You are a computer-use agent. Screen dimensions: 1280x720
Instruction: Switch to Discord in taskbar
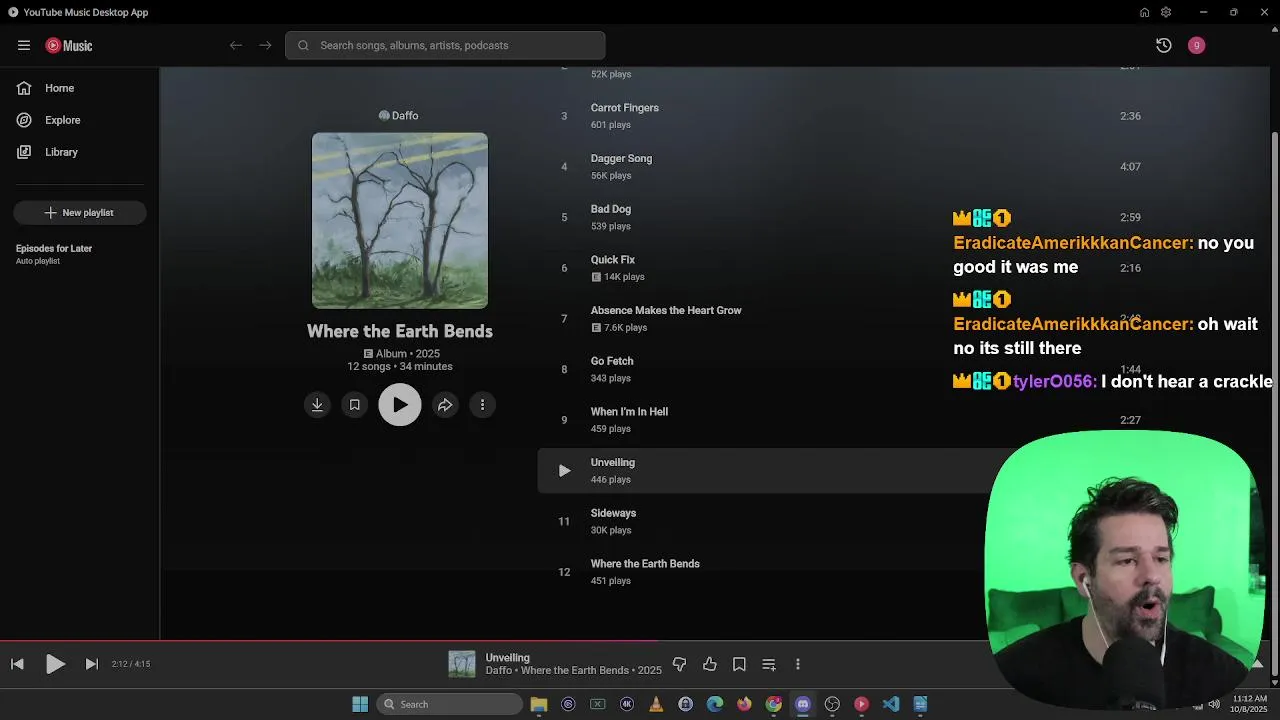point(802,704)
